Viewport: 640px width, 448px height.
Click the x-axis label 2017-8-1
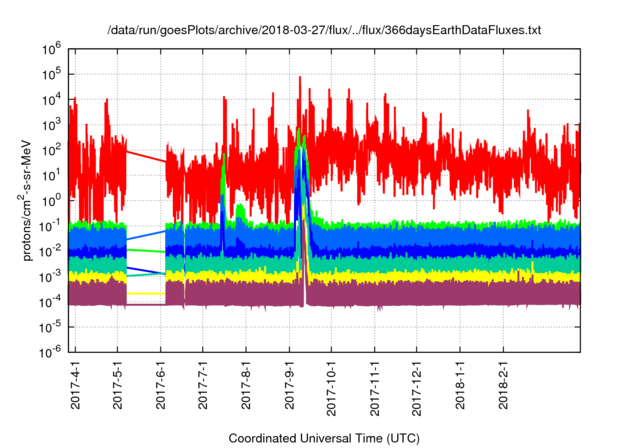[x=246, y=384]
